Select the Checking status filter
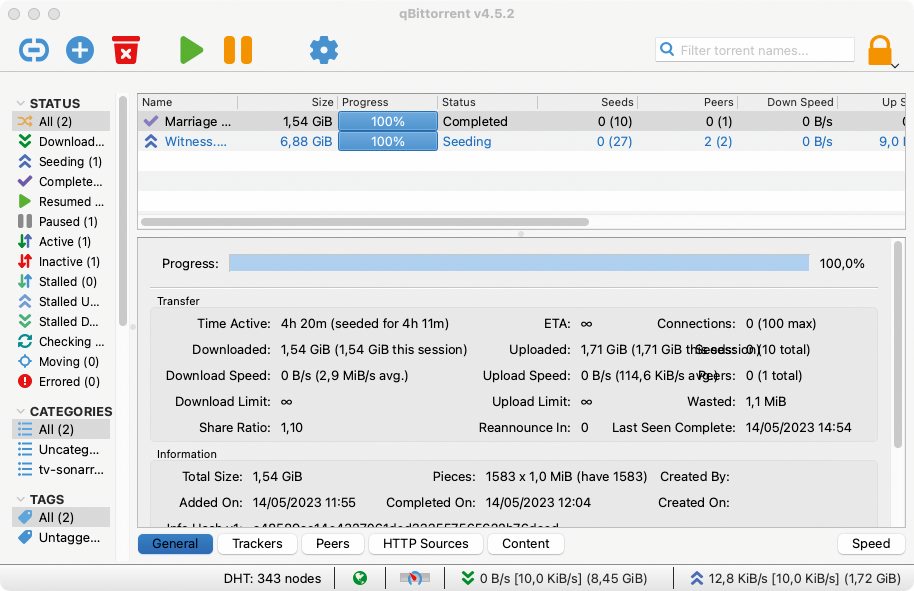 61,342
